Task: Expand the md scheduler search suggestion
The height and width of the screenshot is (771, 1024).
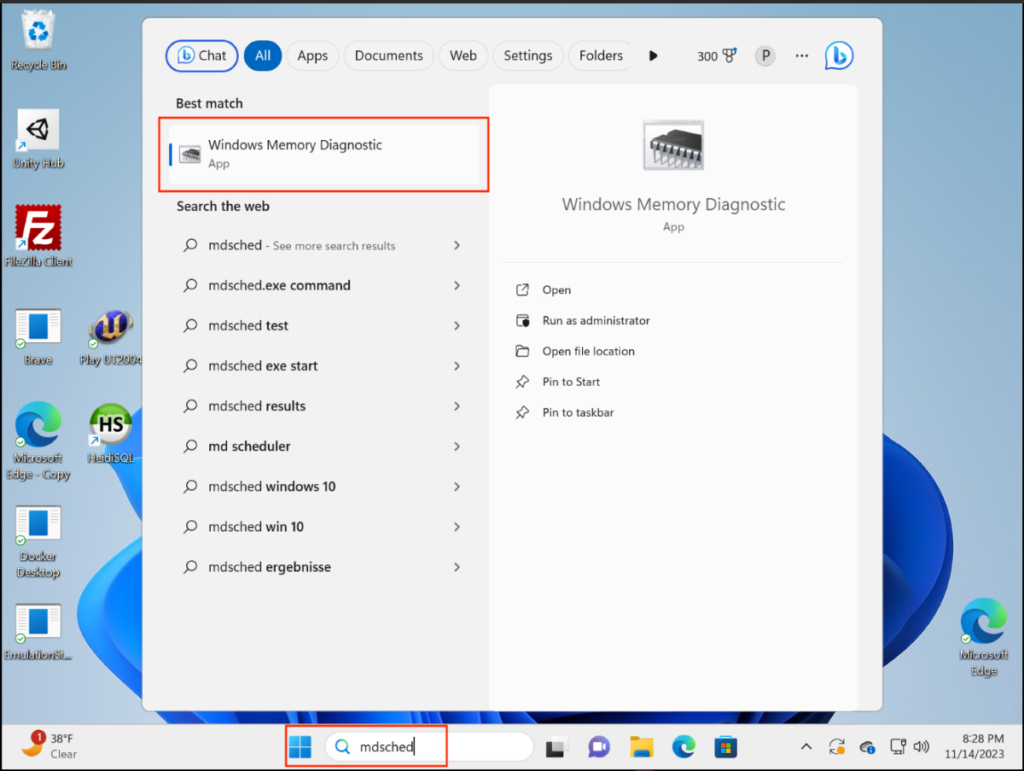Action: pyautogui.click(x=456, y=446)
